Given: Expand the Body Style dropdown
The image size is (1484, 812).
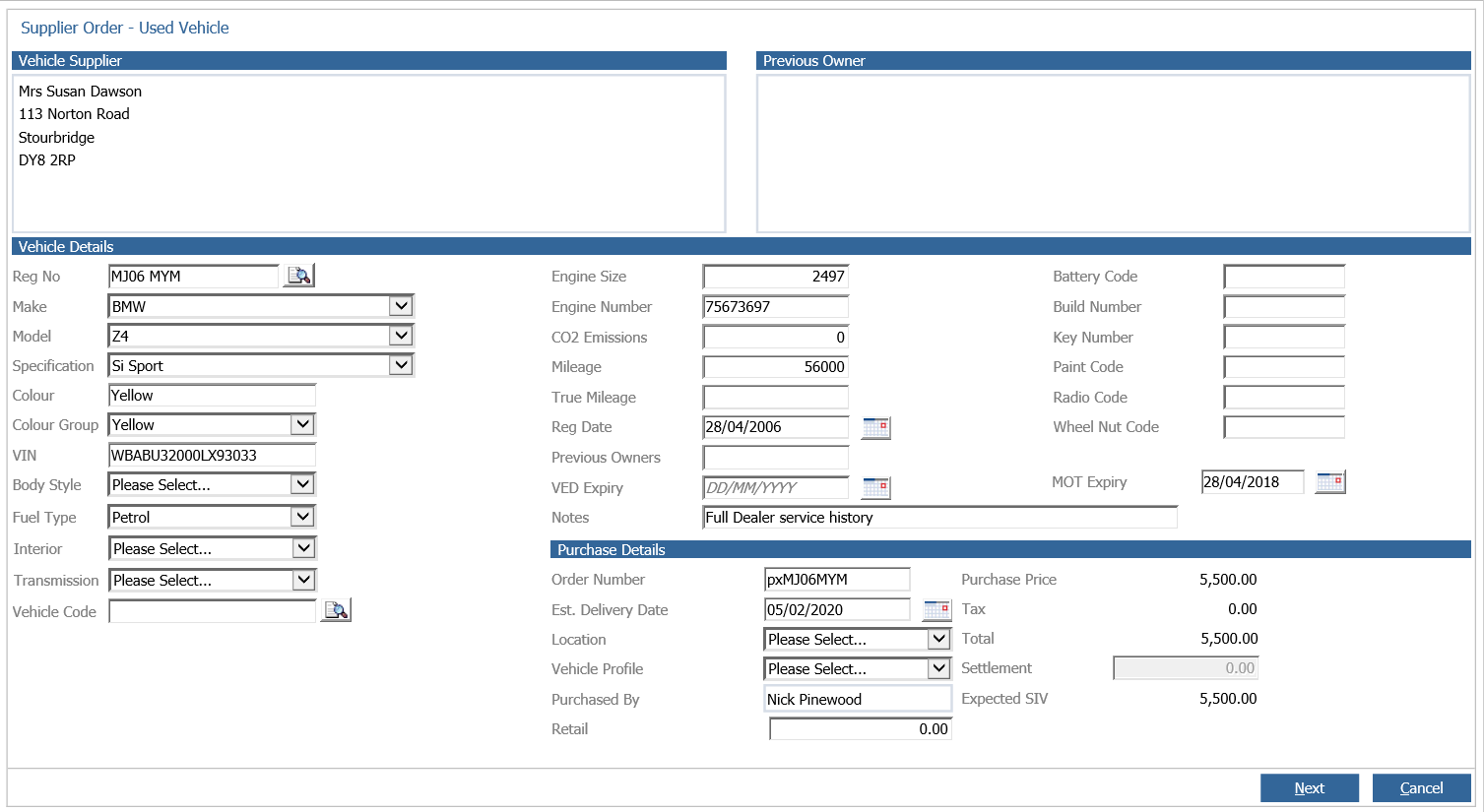Looking at the screenshot, I should pos(302,484).
